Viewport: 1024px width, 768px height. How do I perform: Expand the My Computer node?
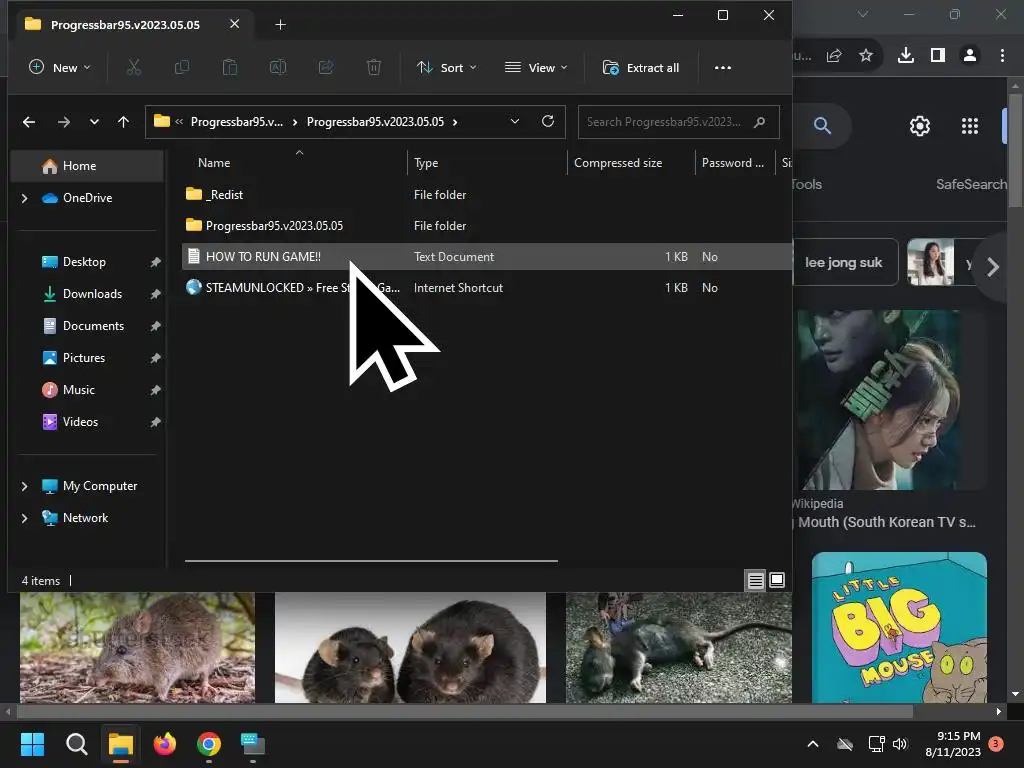click(25, 486)
